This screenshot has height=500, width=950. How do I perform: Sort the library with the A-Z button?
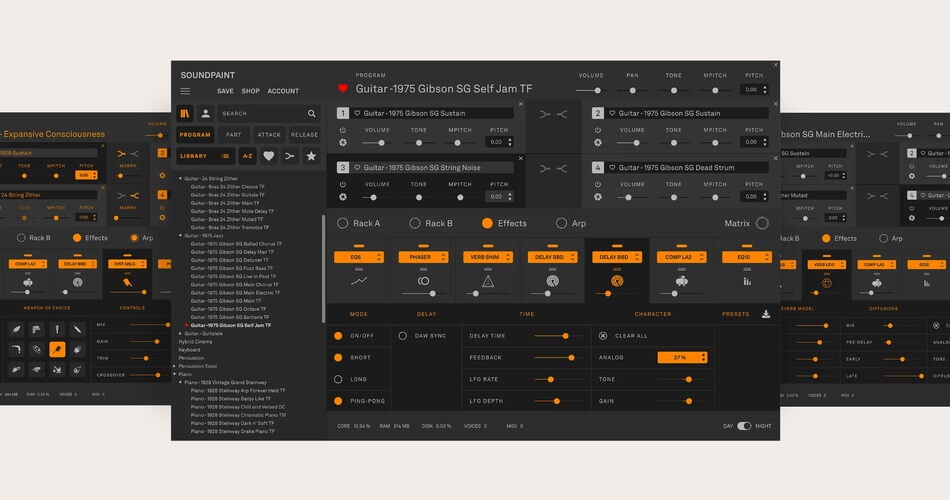pyautogui.click(x=247, y=156)
